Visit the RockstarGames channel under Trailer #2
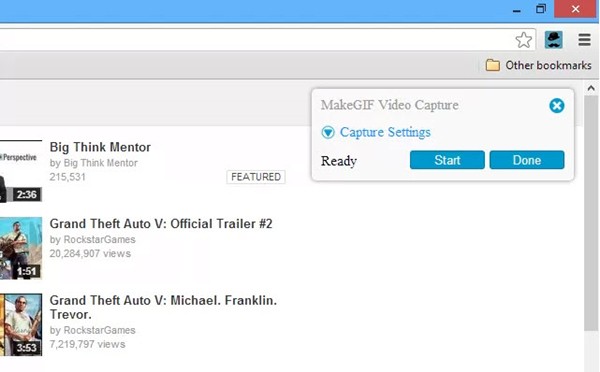Image resolution: width=600 pixels, height=372 pixels. pyautogui.click(x=99, y=240)
